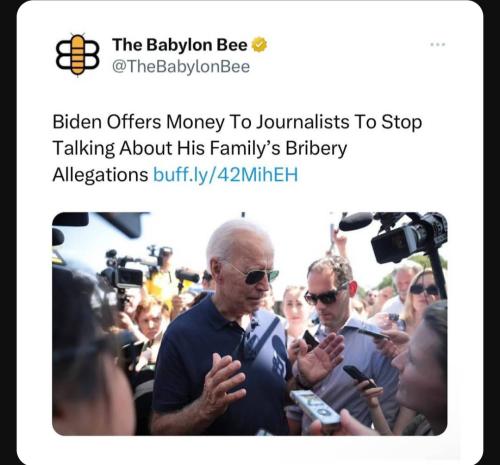Click the "The Babylon Bee" display name

(180, 45)
